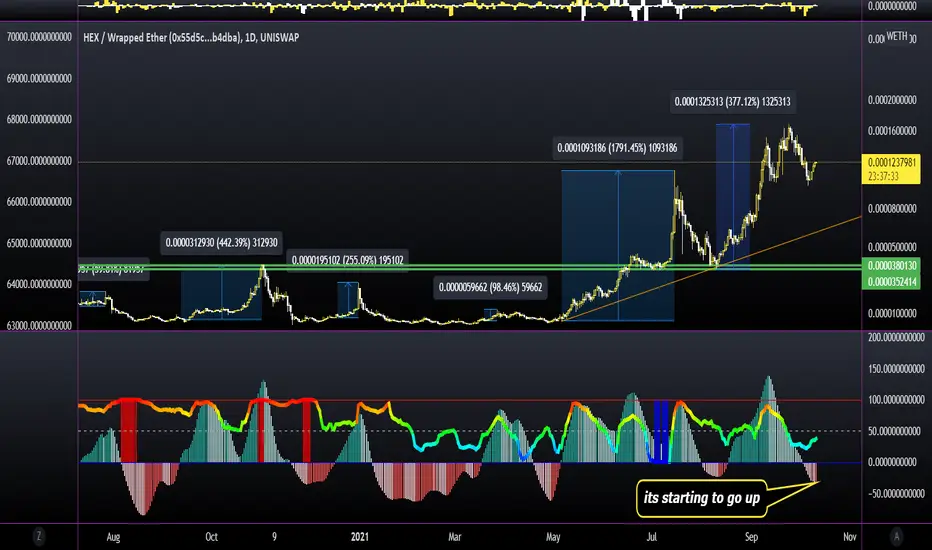Click the 63000.0000000000 left axis value
This screenshot has width=932, height=550.
pos(39,325)
